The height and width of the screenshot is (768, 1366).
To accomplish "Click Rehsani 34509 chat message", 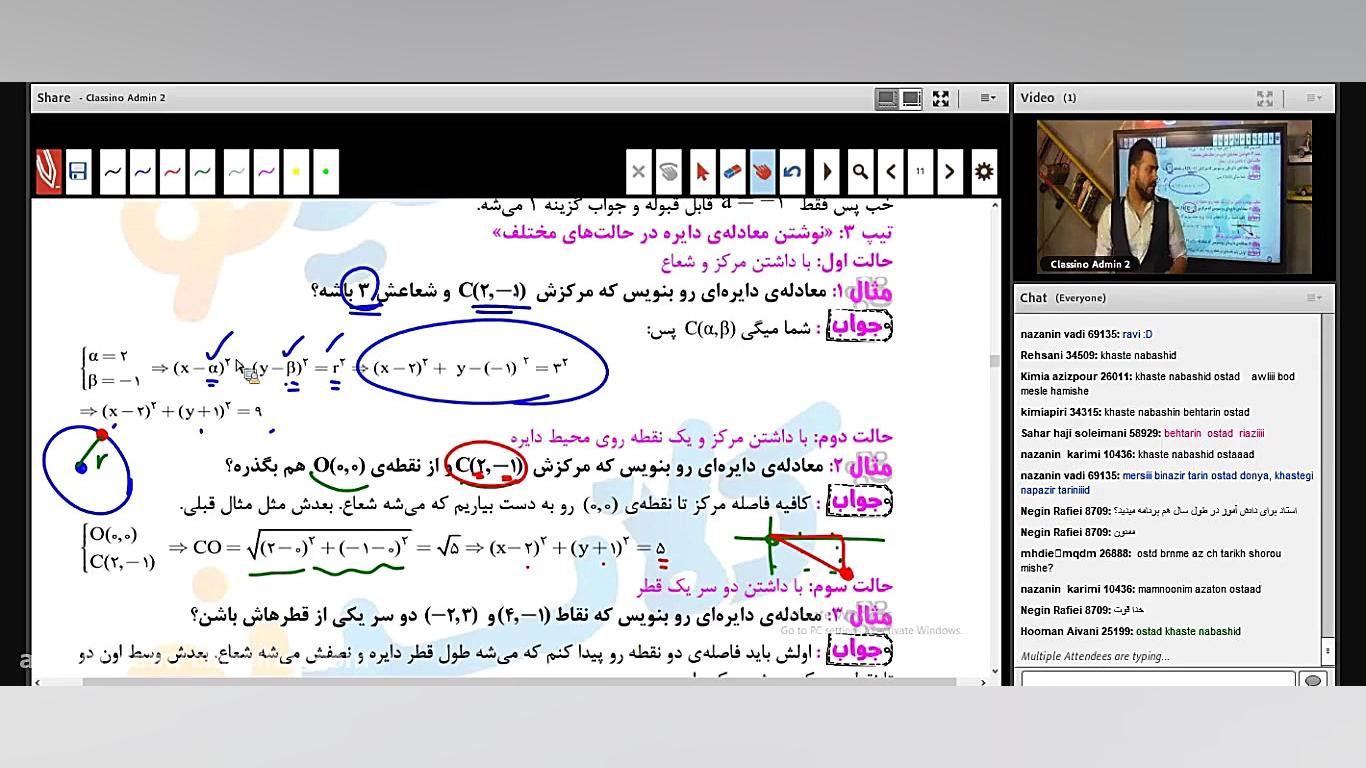I will (1098, 355).
